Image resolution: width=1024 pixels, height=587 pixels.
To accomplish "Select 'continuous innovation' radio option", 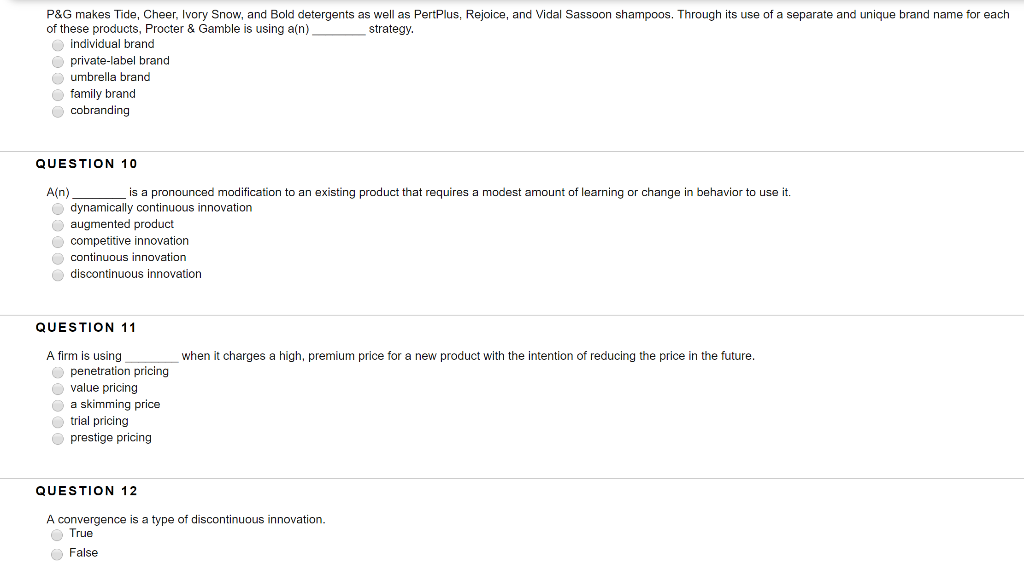I will 58,259.
